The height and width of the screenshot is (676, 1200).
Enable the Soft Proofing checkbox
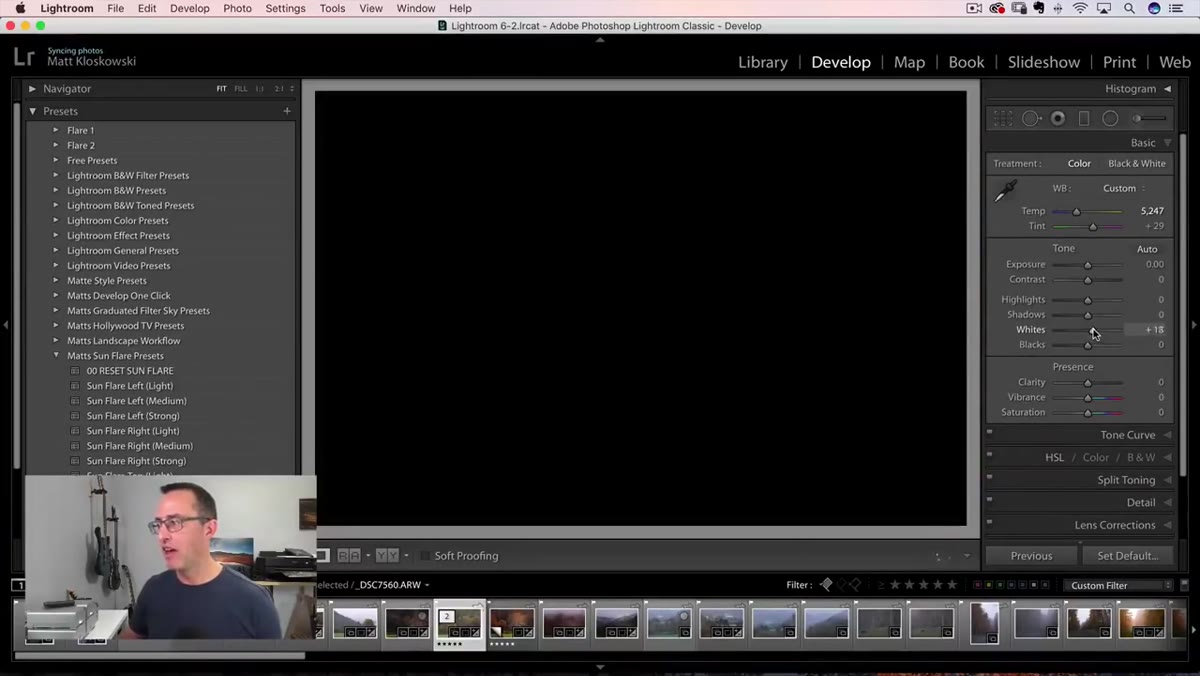click(x=425, y=556)
